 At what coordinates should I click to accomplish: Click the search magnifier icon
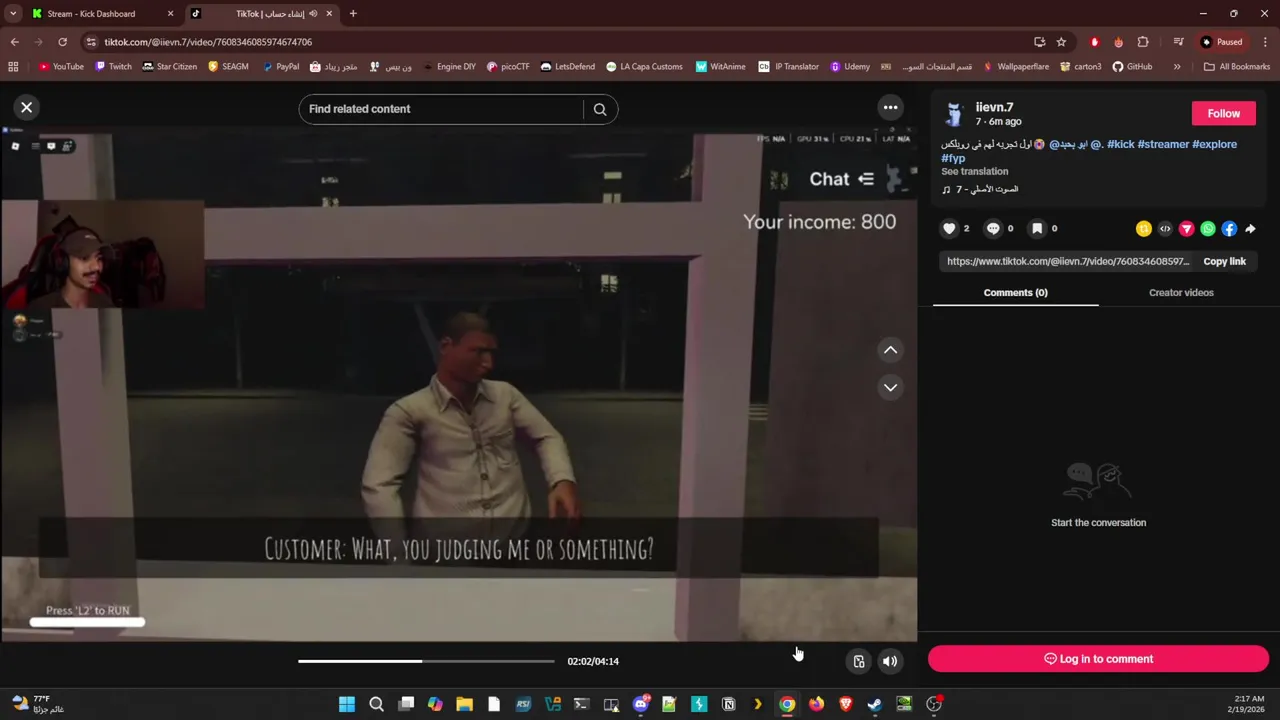(600, 109)
